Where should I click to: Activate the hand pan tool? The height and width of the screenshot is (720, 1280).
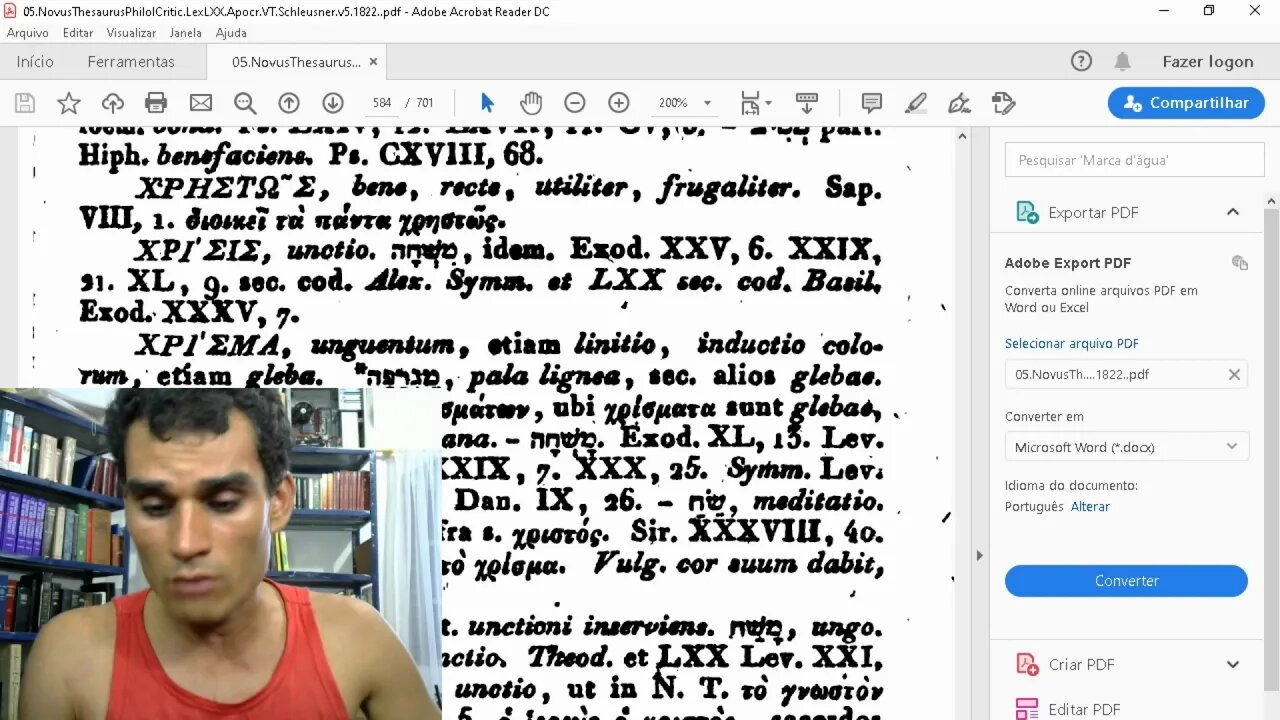tap(531, 103)
